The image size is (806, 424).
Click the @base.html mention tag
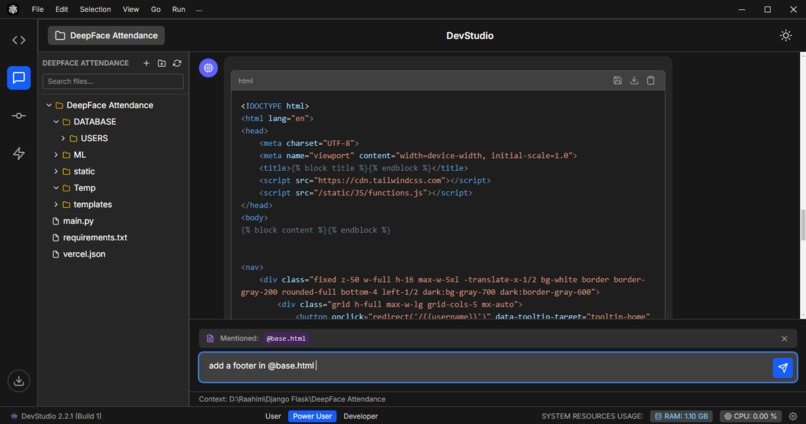coord(286,339)
